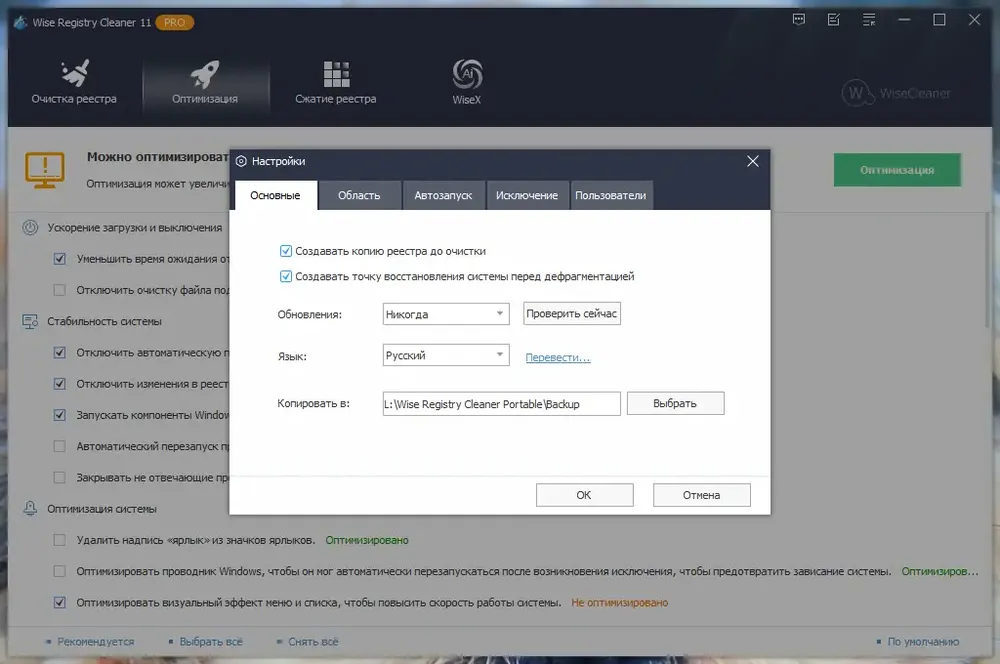Image resolution: width=1000 pixels, height=664 pixels.
Task: Open the menu list icon in title bar
Action: 869,20
